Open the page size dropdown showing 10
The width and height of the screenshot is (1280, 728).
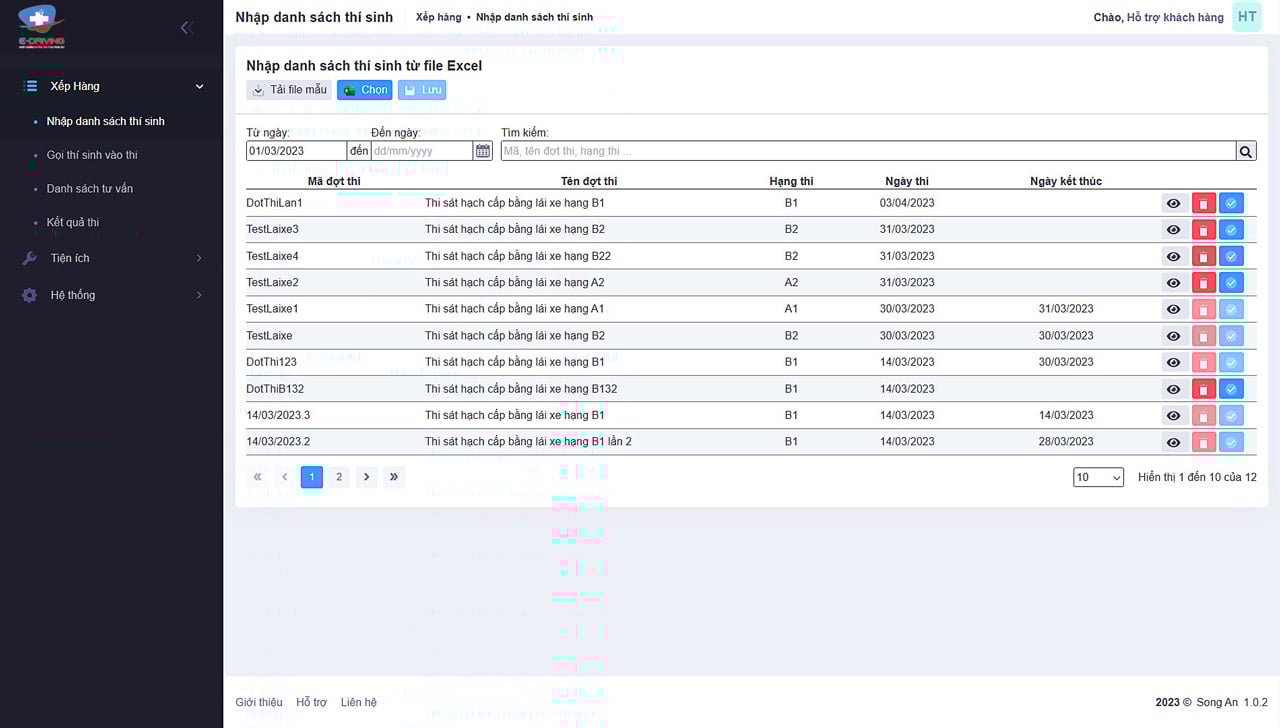pos(1098,478)
